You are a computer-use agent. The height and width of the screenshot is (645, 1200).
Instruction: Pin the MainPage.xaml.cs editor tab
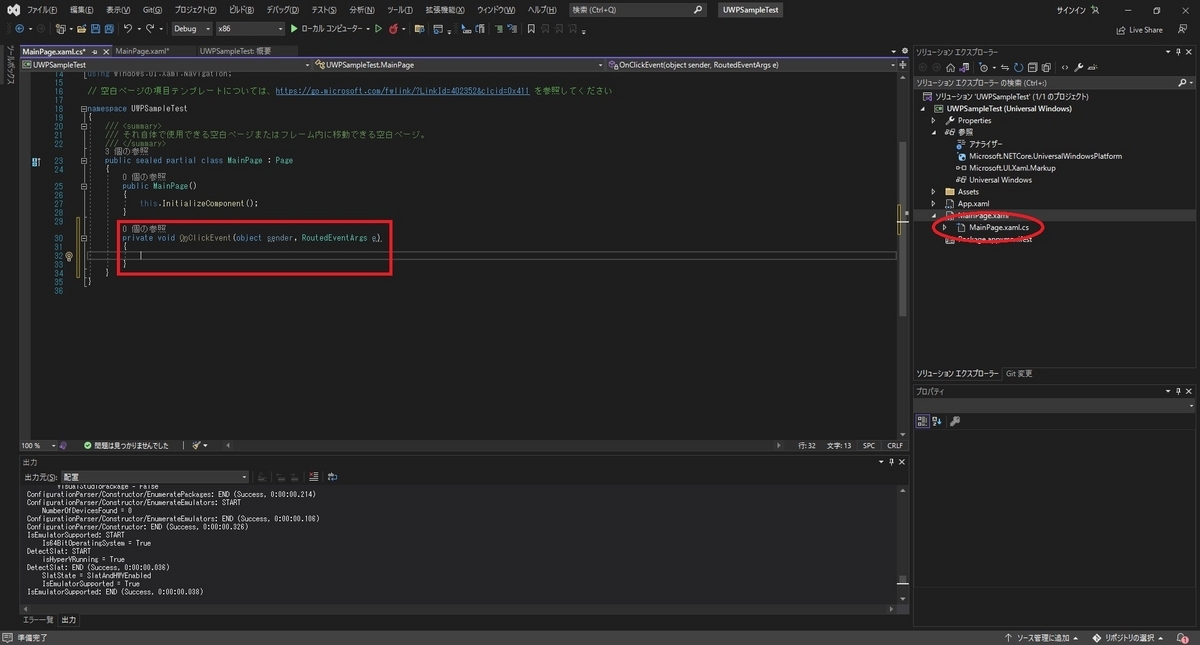95,51
